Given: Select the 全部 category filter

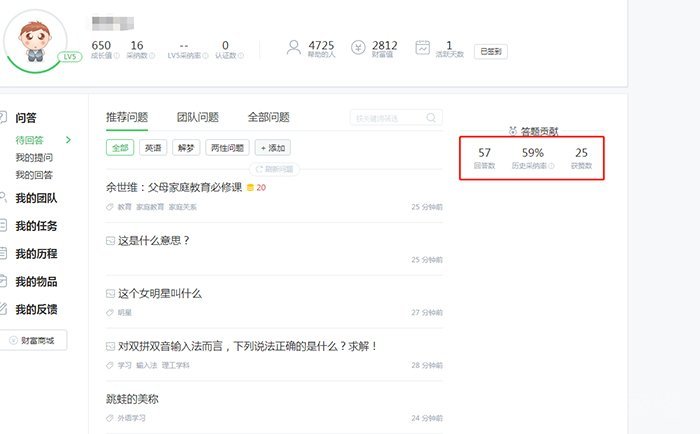Looking at the screenshot, I should click(120, 148).
